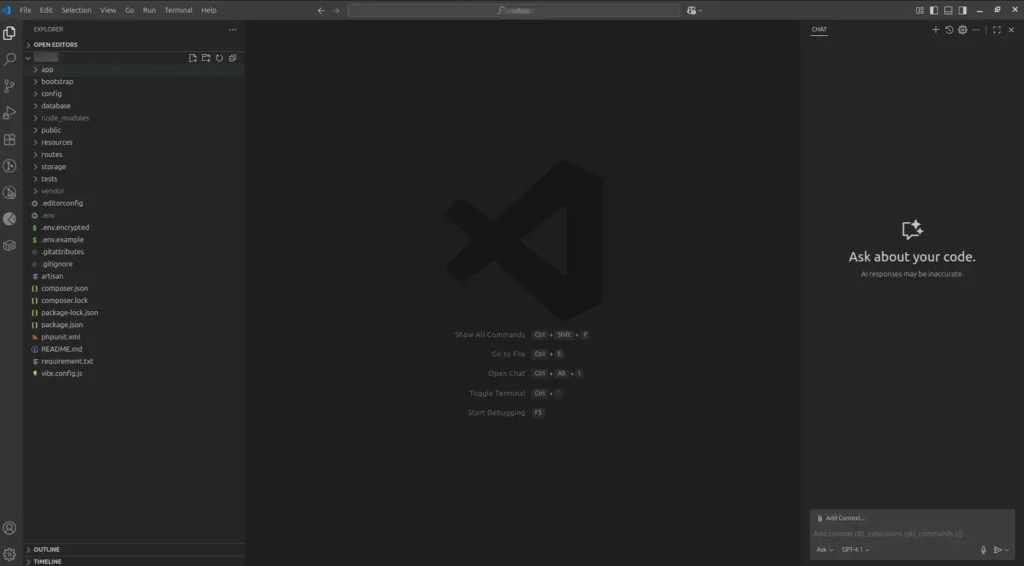Screen dimensions: 1024x566
Task: Open the Source Control view
Action: click(x=9, y=86)
